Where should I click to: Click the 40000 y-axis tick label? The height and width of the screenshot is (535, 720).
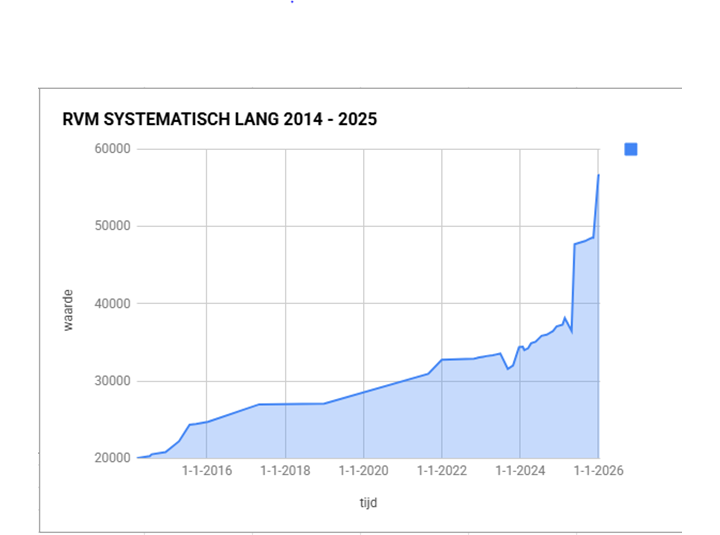click(x=107, y=304)
